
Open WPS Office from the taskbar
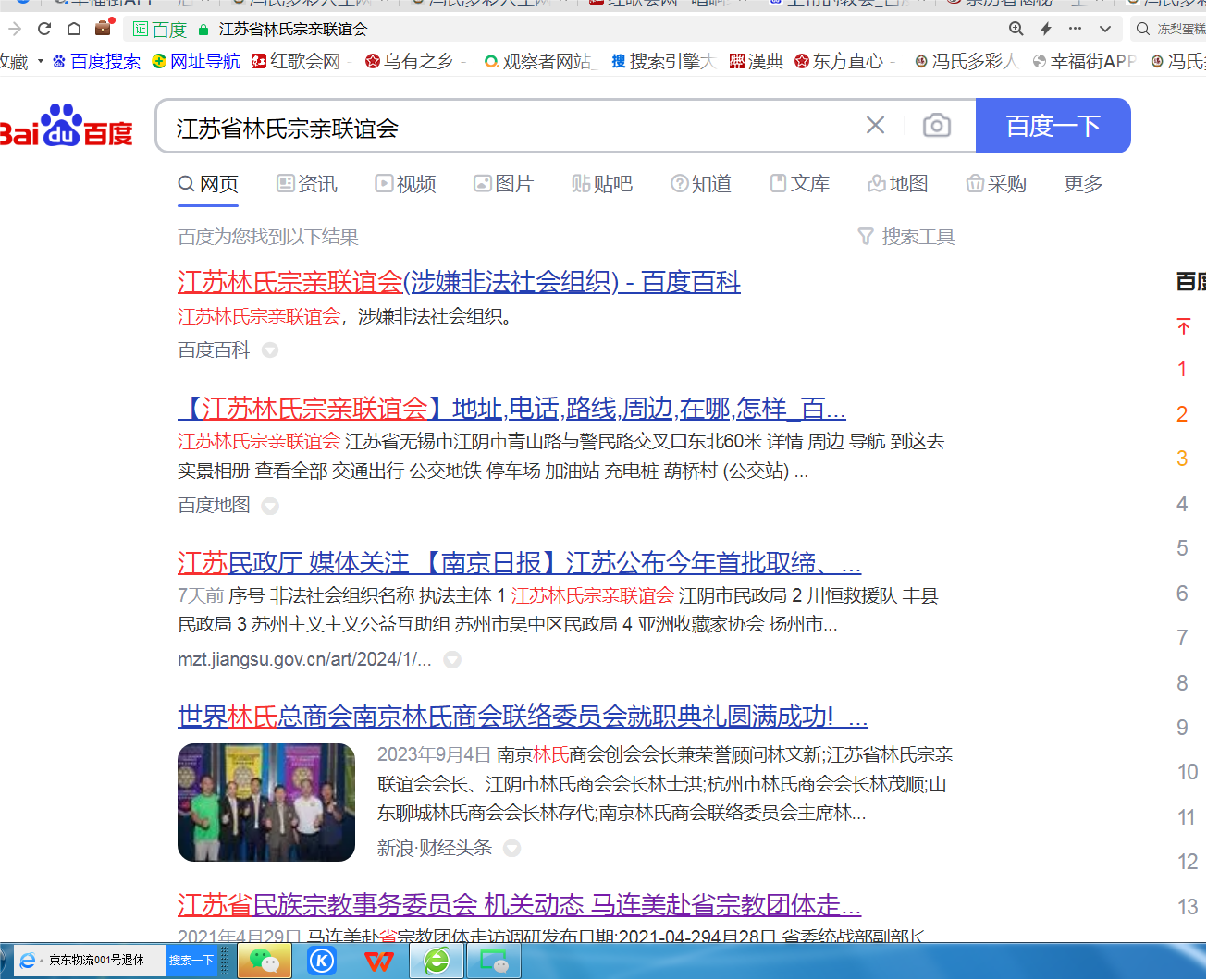coord(379,962)
